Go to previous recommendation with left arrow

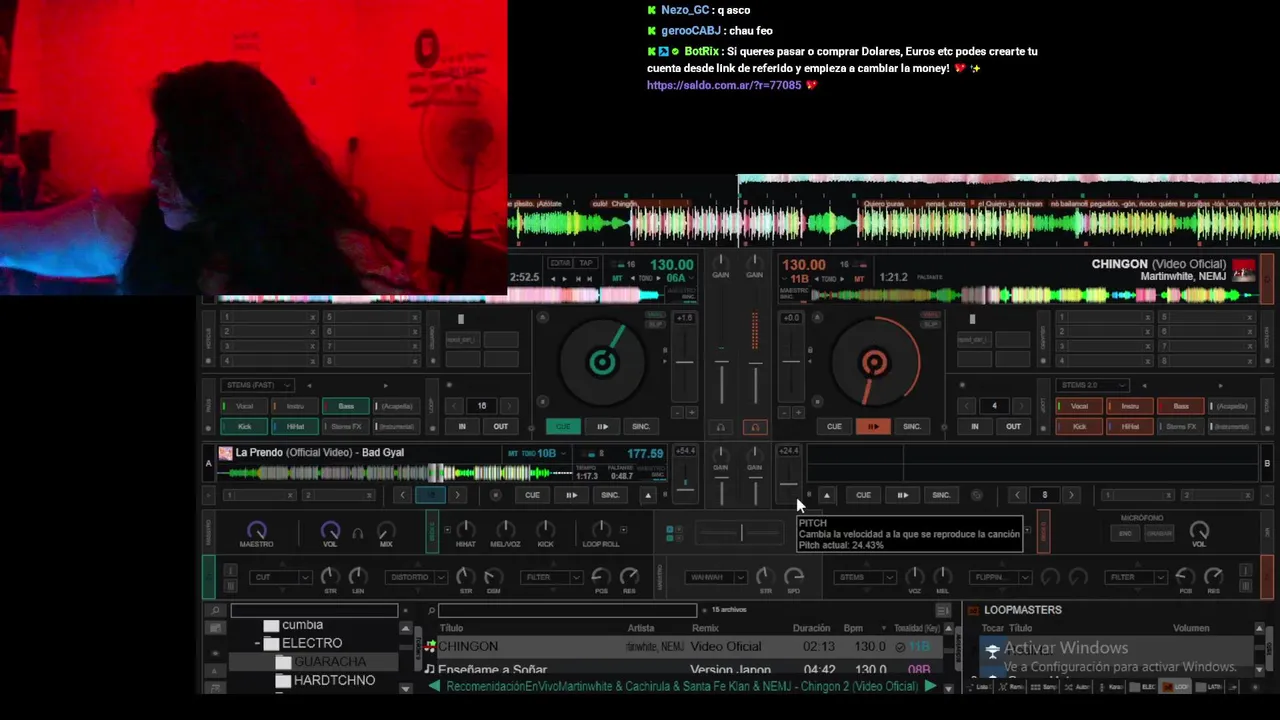434,686
